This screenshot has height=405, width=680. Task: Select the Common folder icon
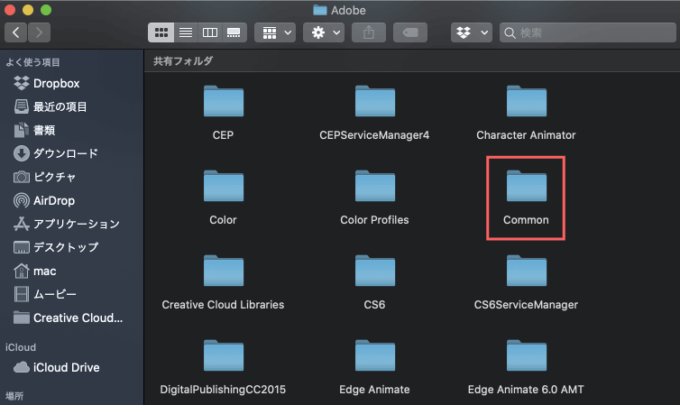(526, 186)
